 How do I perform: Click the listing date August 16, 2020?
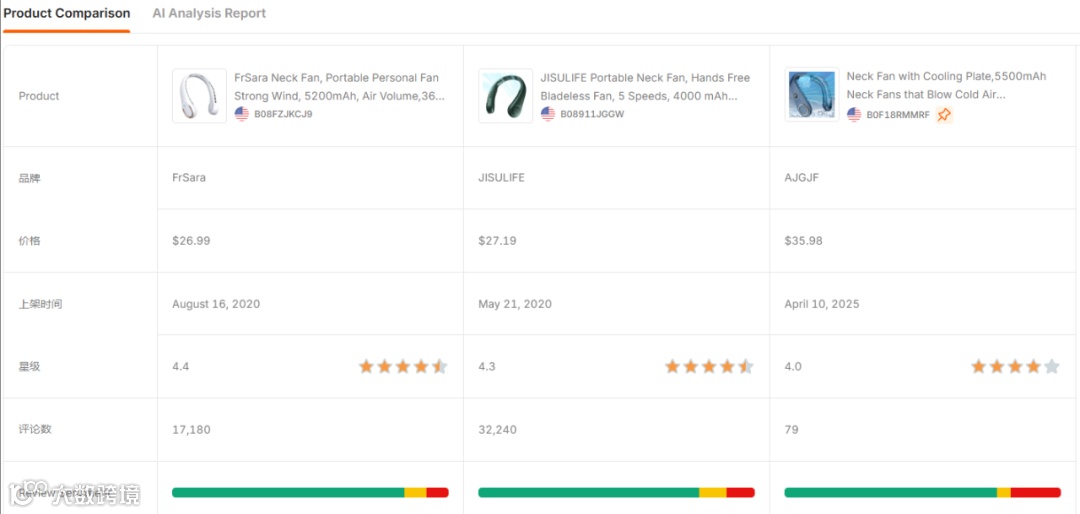coord(216,304)
